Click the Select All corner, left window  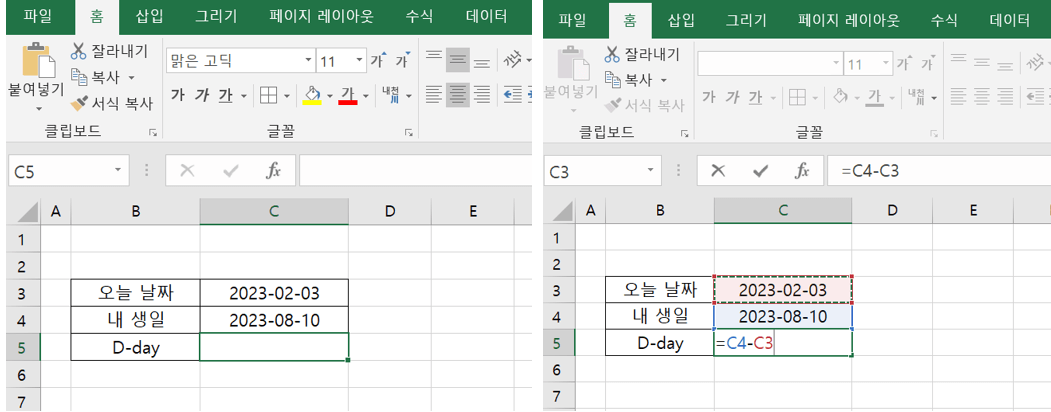click(23, 212)
